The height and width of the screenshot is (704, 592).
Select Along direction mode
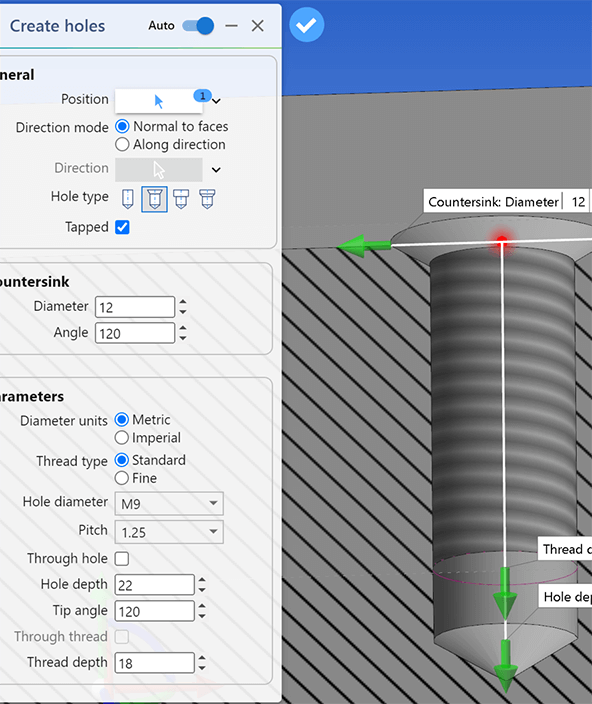tap(122, 145)
